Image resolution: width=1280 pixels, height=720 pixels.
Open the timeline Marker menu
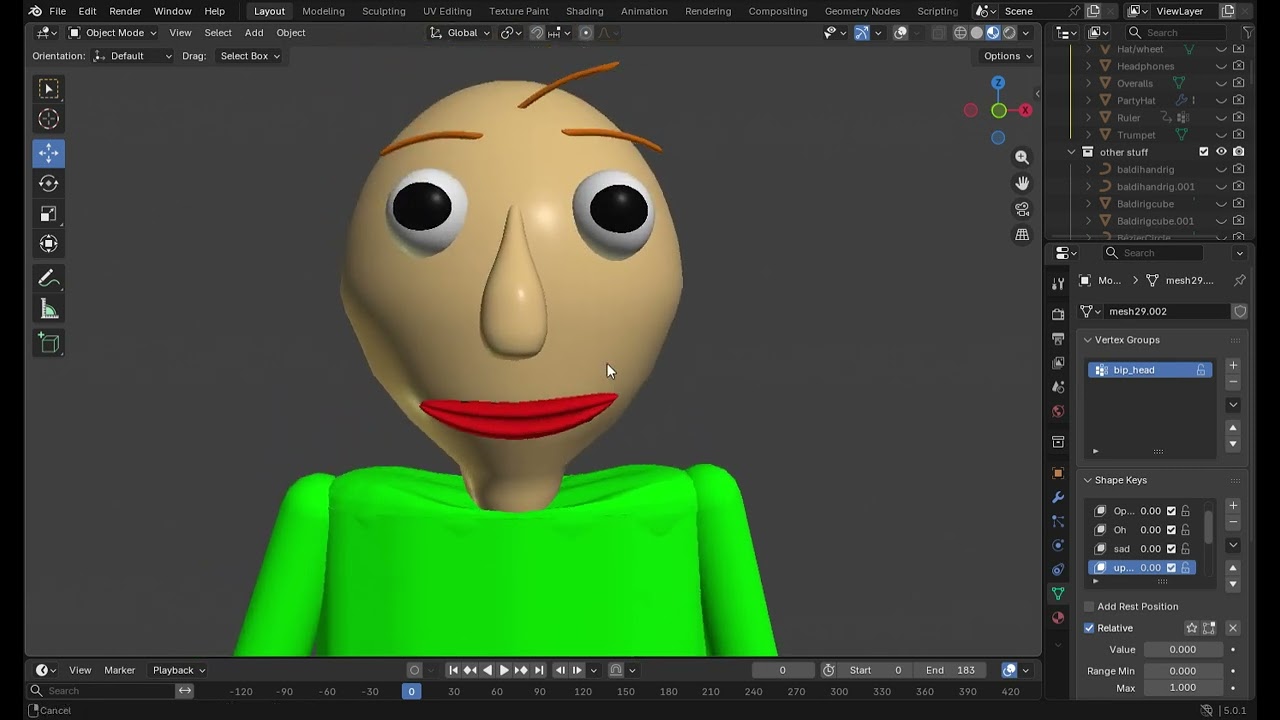pos(120,670)
